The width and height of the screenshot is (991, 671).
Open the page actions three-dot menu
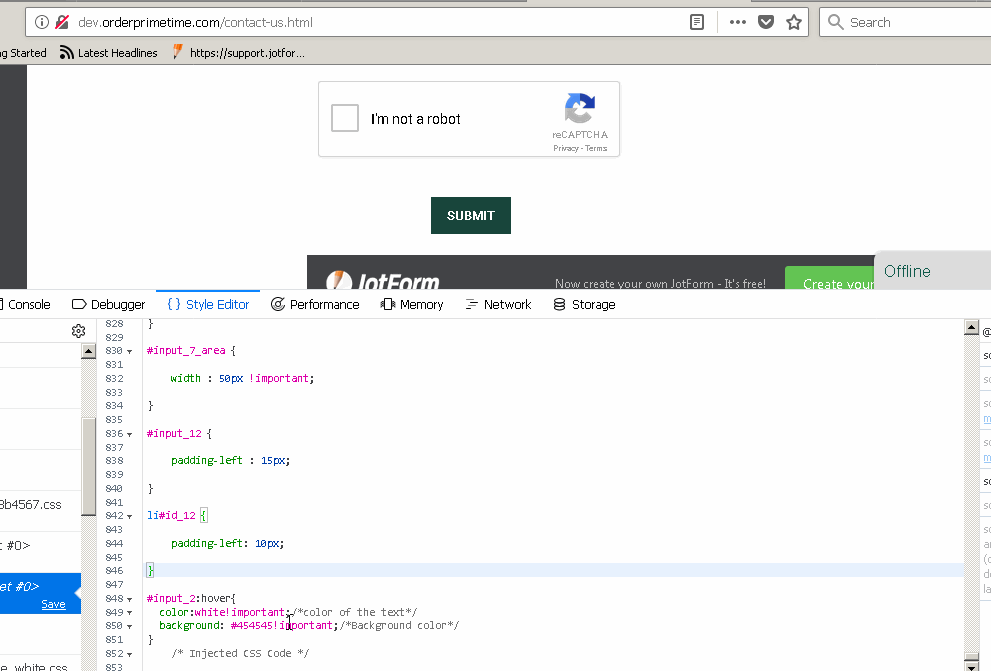pyautogui.click(x=738, y=22)
